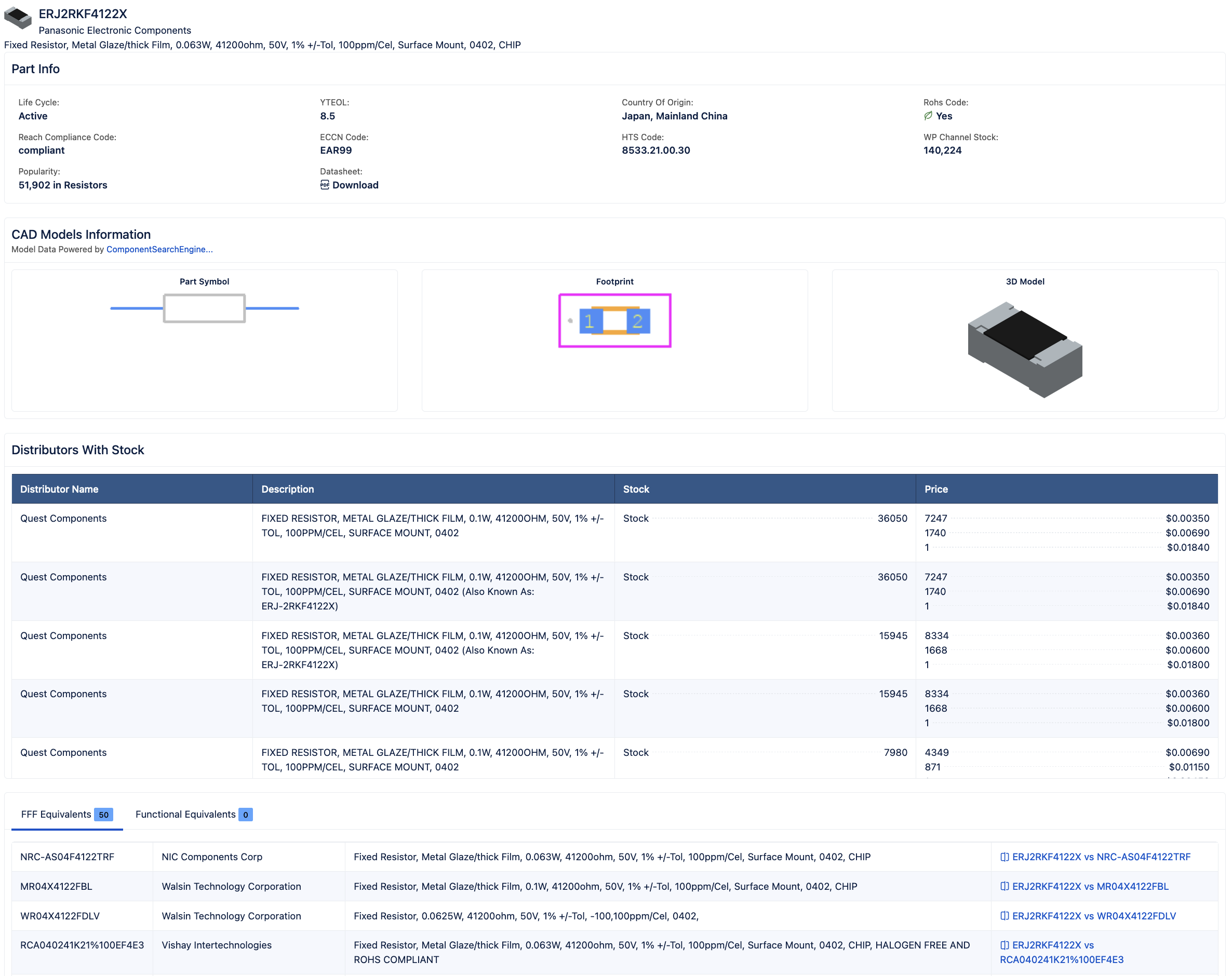Open ERJ2RKF4122X vs RCA040241K21%100EF4E3 comparison
The image size is (1232, 976).
coord(1062,952)
